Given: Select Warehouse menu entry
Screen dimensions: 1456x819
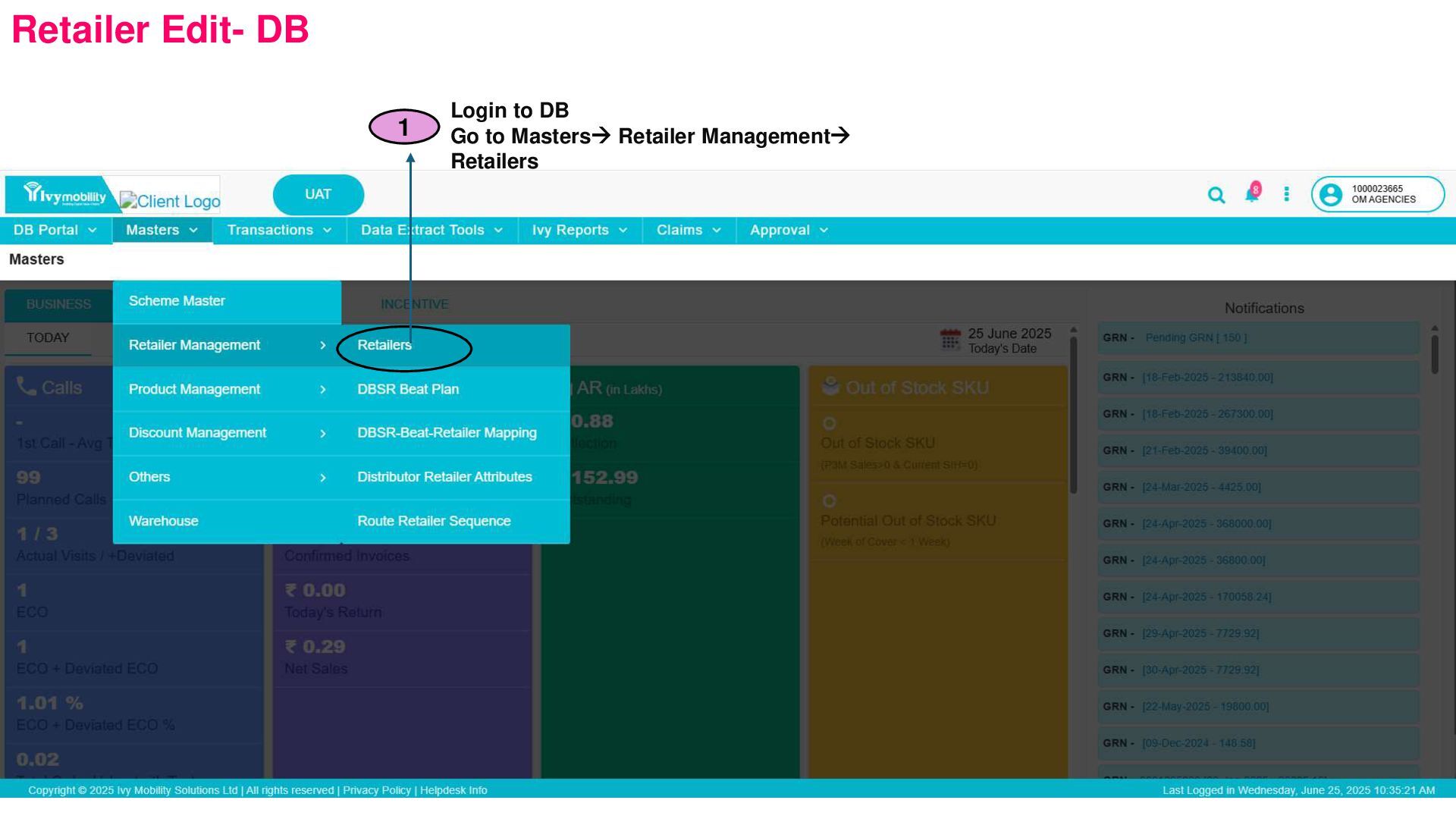Looking at the screenshot, I should tap(227, 522).
